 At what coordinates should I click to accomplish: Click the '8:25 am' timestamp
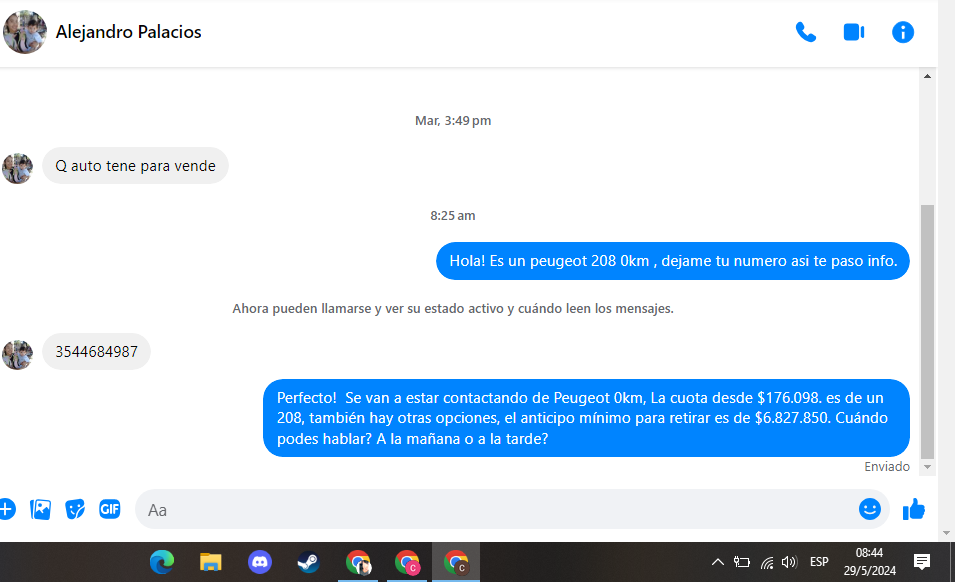point(453,216)
